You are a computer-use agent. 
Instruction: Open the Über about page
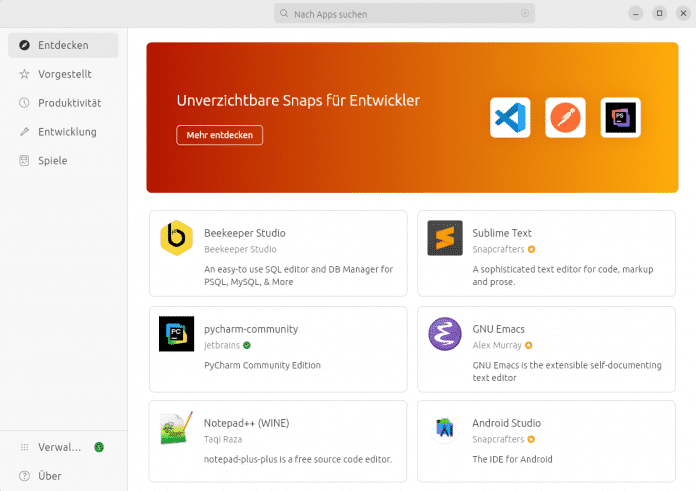tap(63, 476)
